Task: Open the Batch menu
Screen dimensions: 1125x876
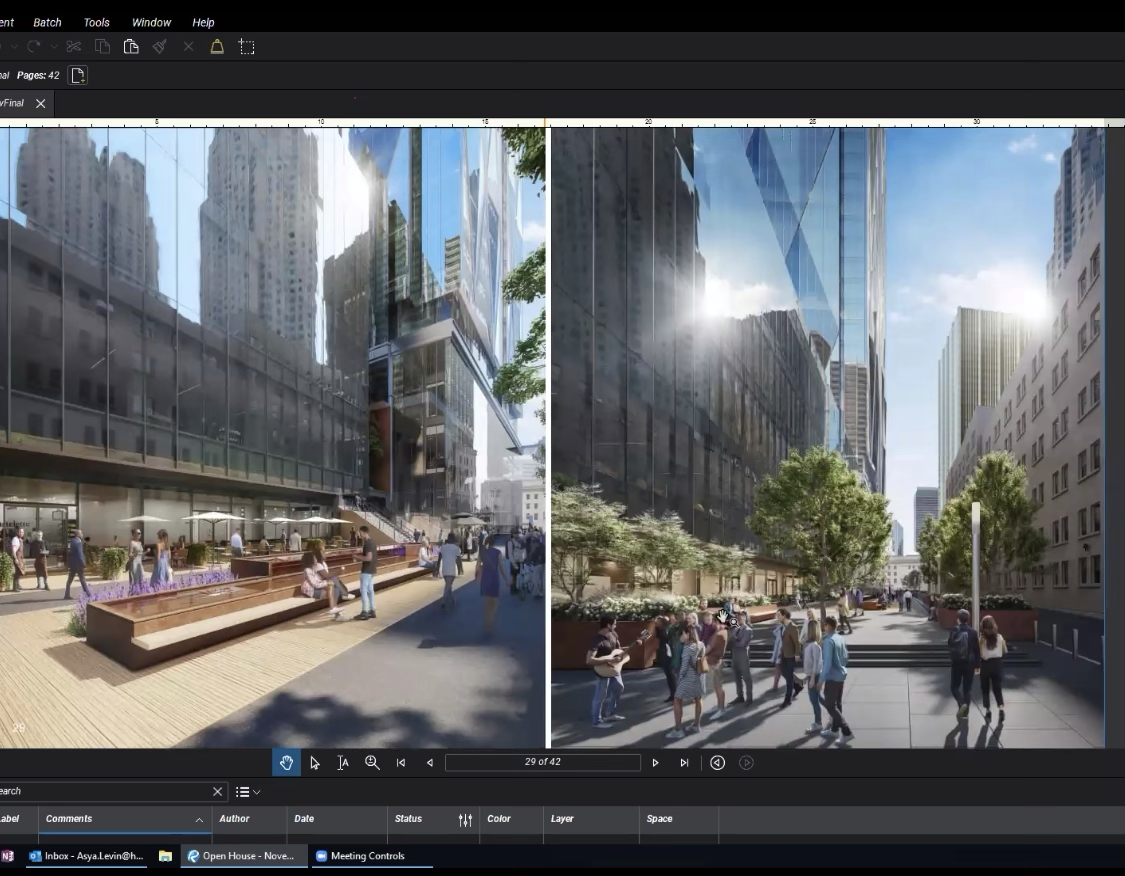Action: click(x=47, y=22)
